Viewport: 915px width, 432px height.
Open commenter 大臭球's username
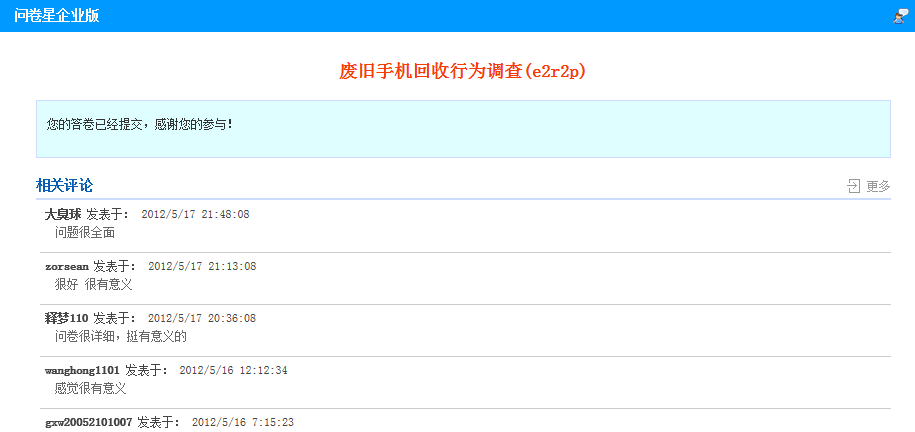click(x=63, y=214)
